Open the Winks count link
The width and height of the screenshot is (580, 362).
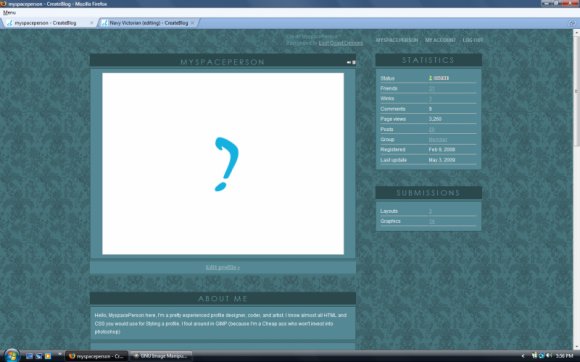(430, 99)
